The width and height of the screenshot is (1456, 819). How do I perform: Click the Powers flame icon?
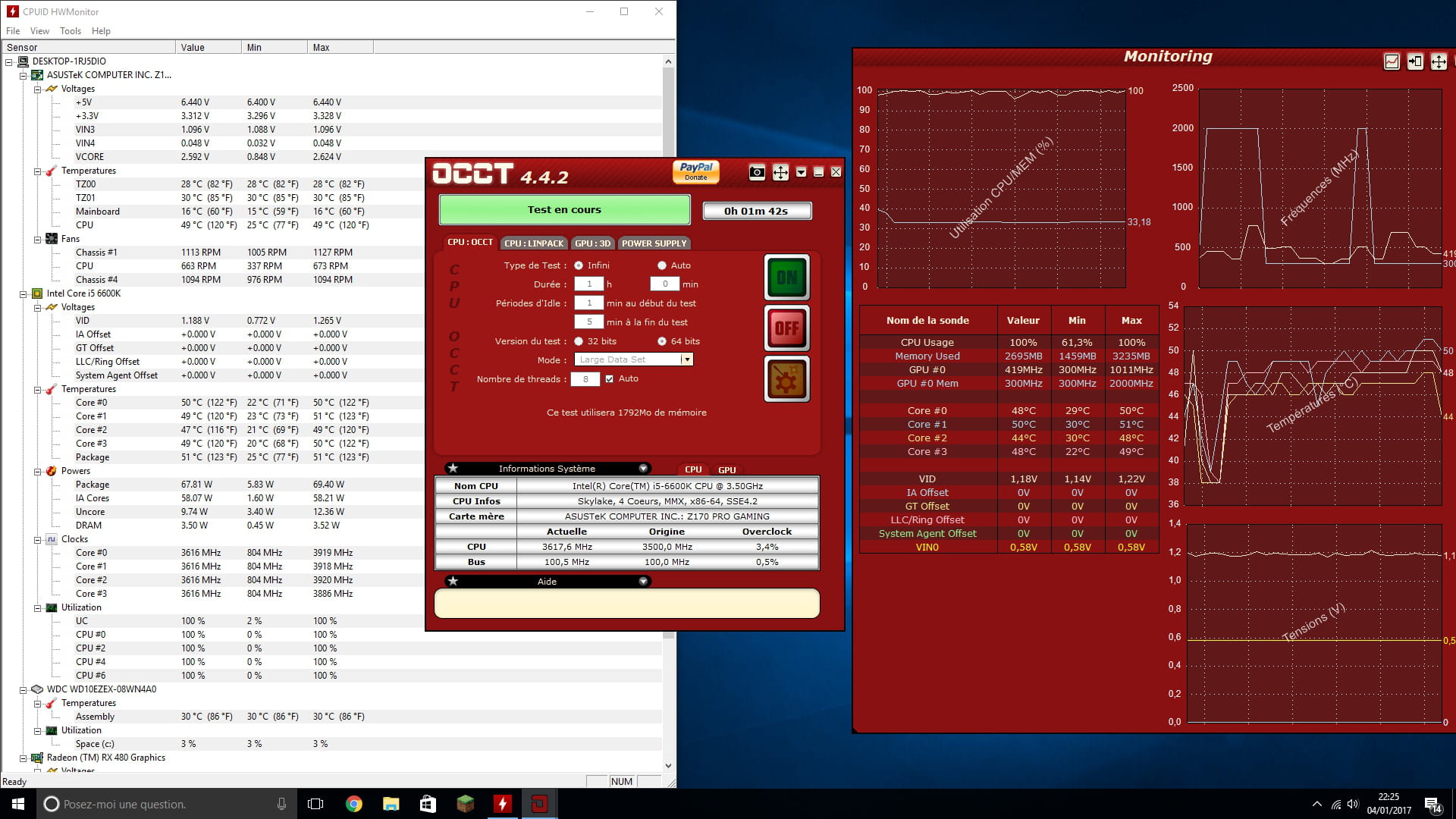tap(51, 471)
